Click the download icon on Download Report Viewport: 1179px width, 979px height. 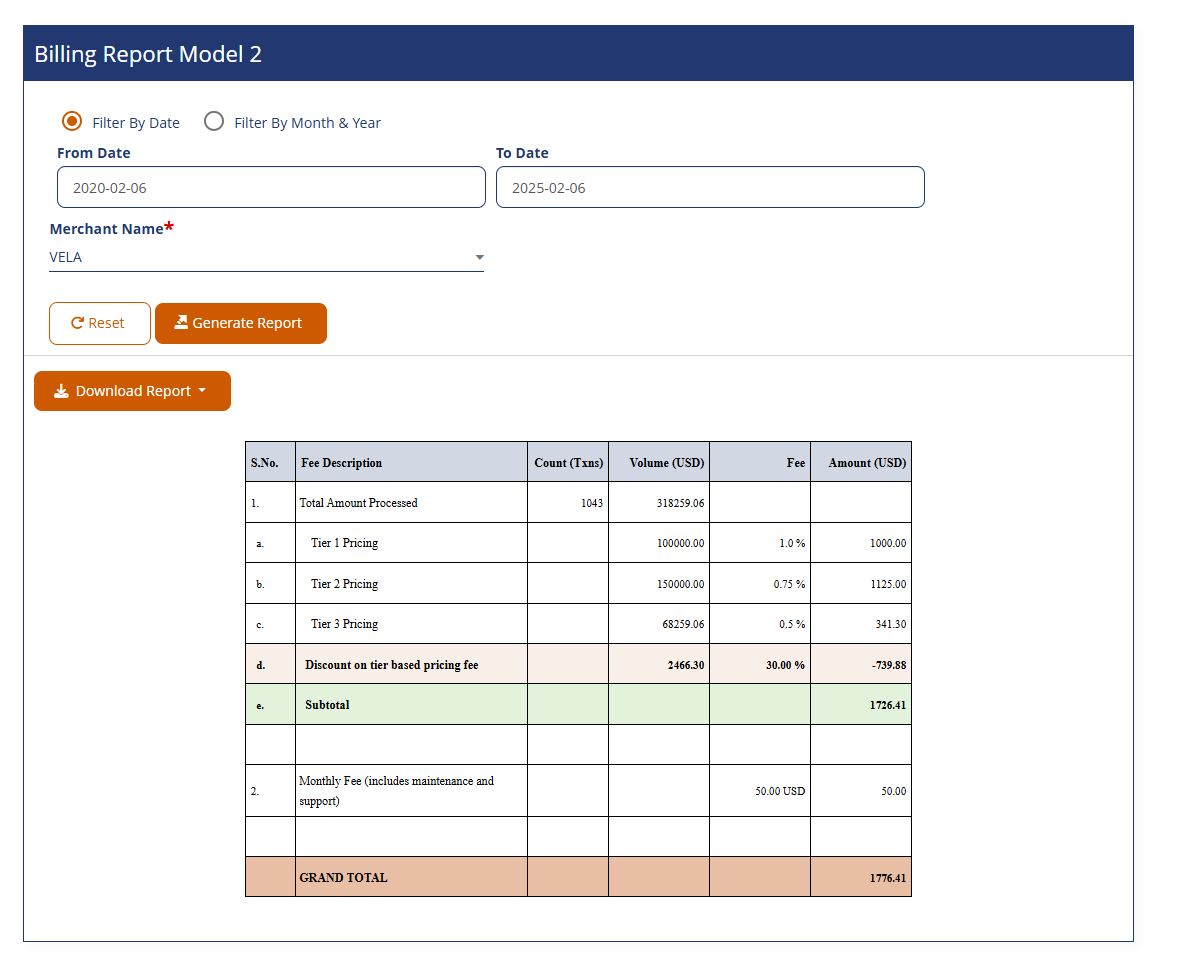(61, 390)
